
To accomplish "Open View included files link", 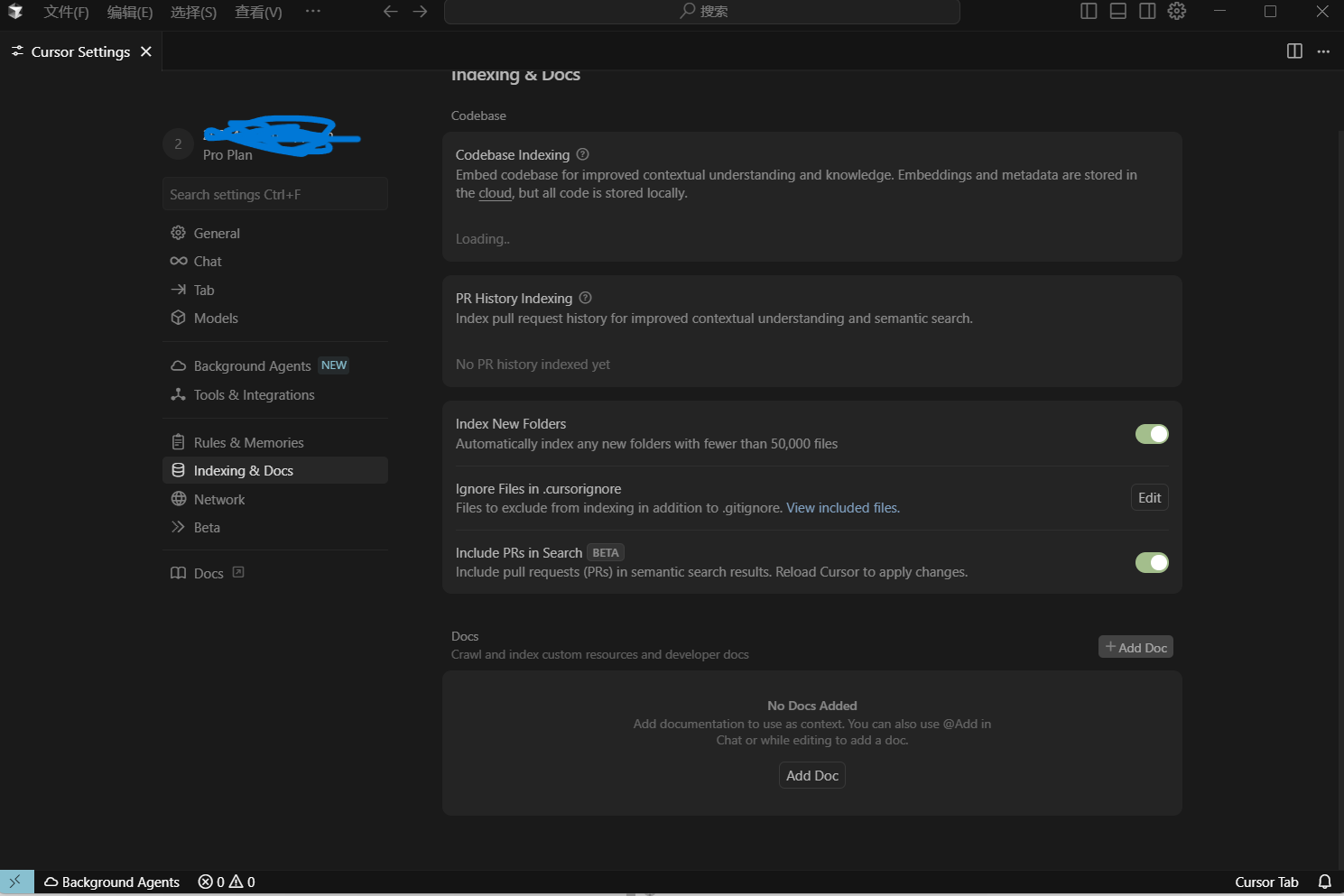I will pyautogui.click(x=842, y=508).
